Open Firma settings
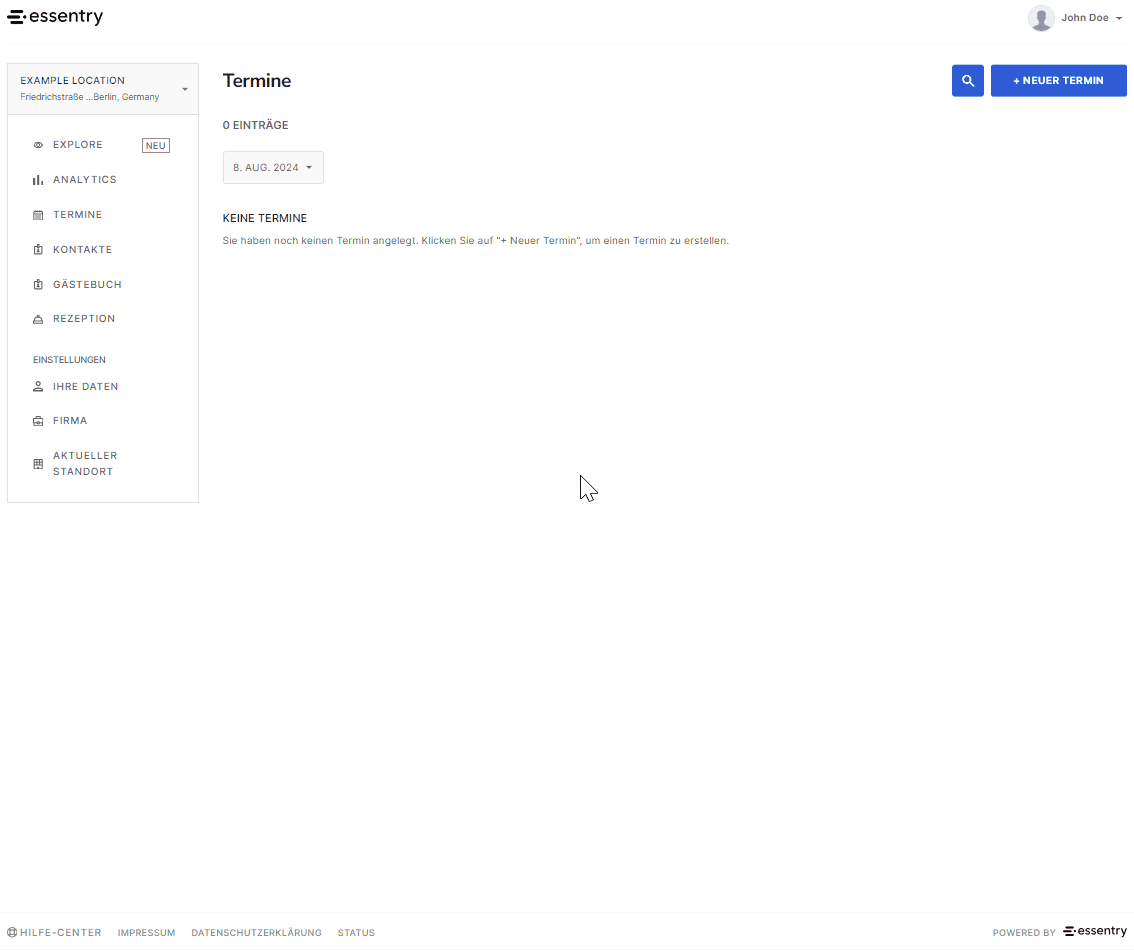This screenshot has width=1134, height=950. click(x=69, y=421)
